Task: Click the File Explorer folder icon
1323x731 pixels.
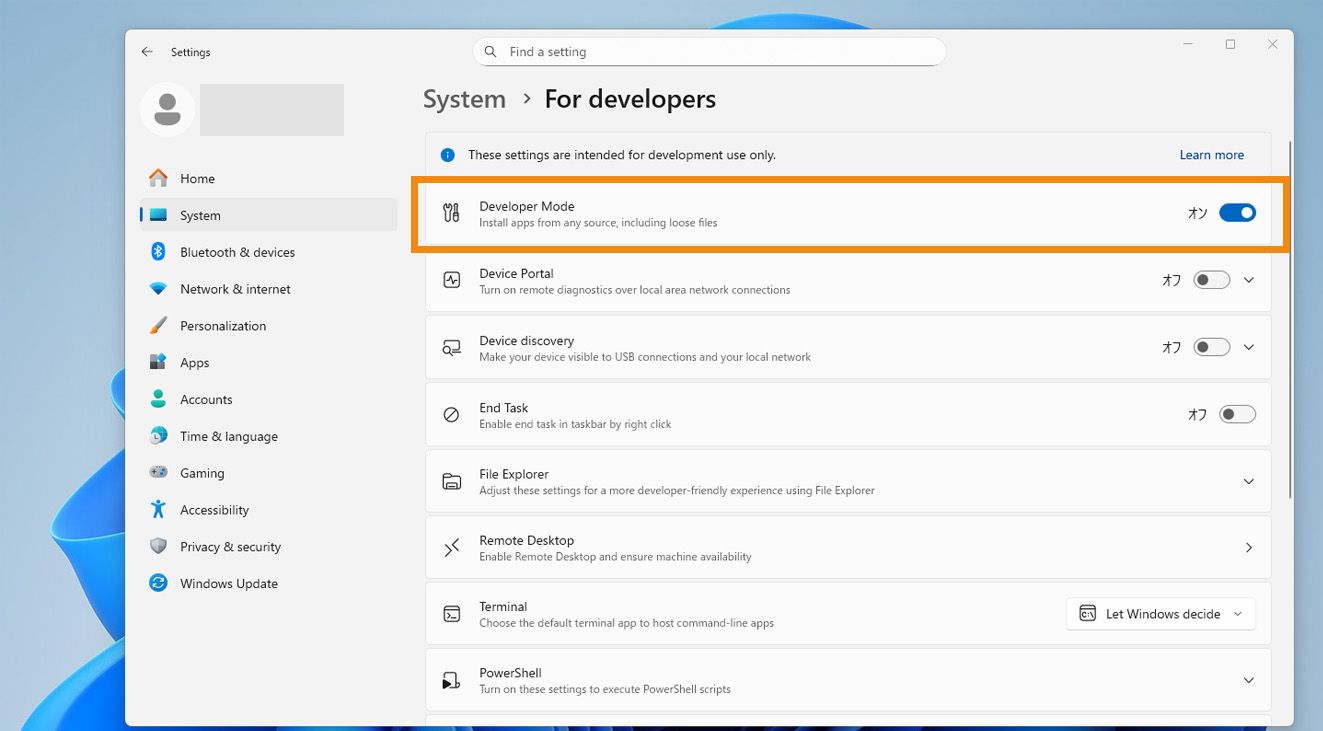Action: pyautogui.click(x=451, y=481)
